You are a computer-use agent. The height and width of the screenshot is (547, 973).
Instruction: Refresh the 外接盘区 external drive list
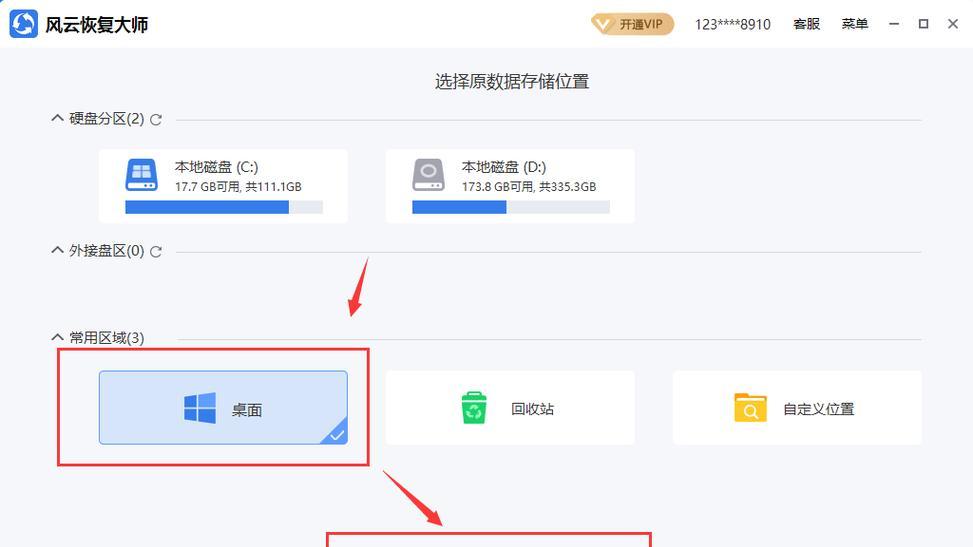point(156,251)
